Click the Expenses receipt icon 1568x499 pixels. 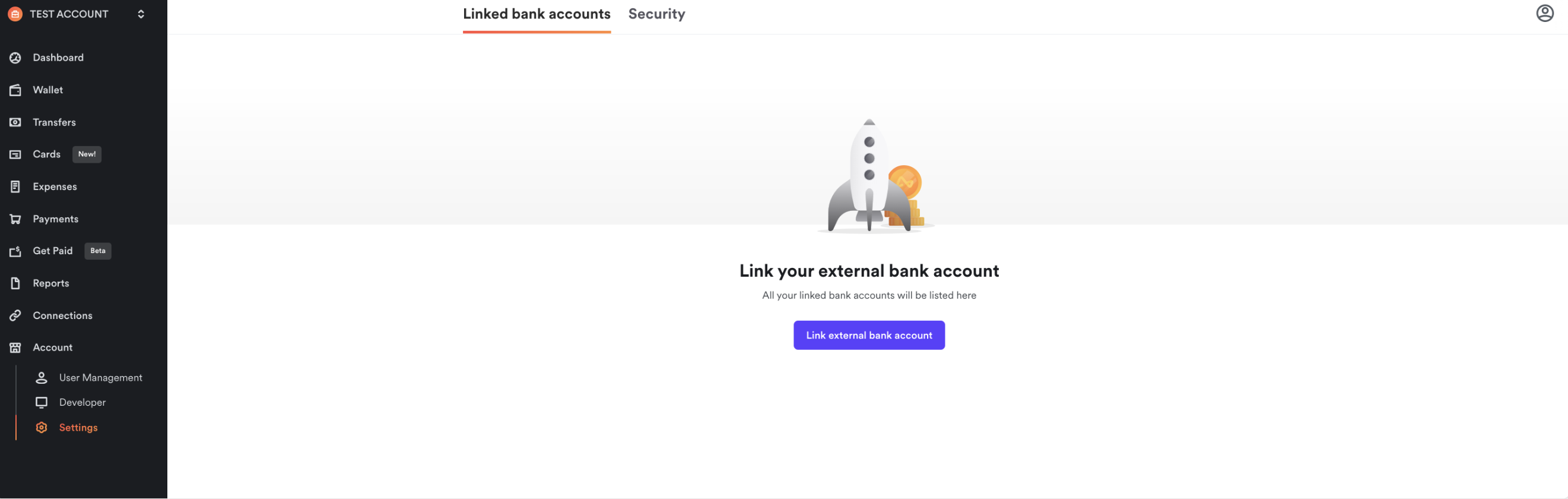[15, 187]
